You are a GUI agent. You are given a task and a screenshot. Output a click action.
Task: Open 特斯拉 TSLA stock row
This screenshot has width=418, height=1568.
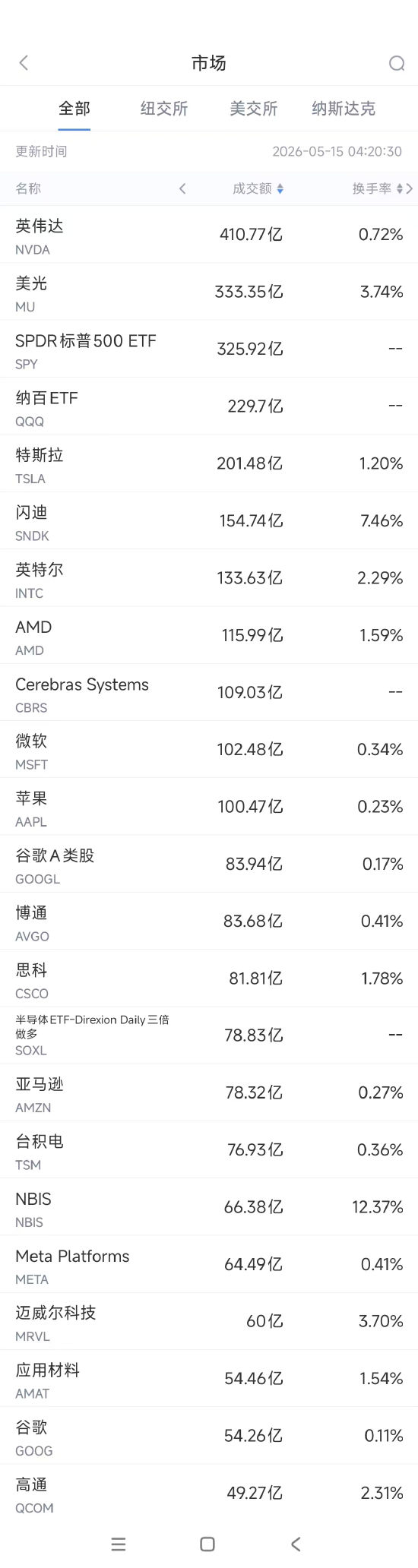209,463
